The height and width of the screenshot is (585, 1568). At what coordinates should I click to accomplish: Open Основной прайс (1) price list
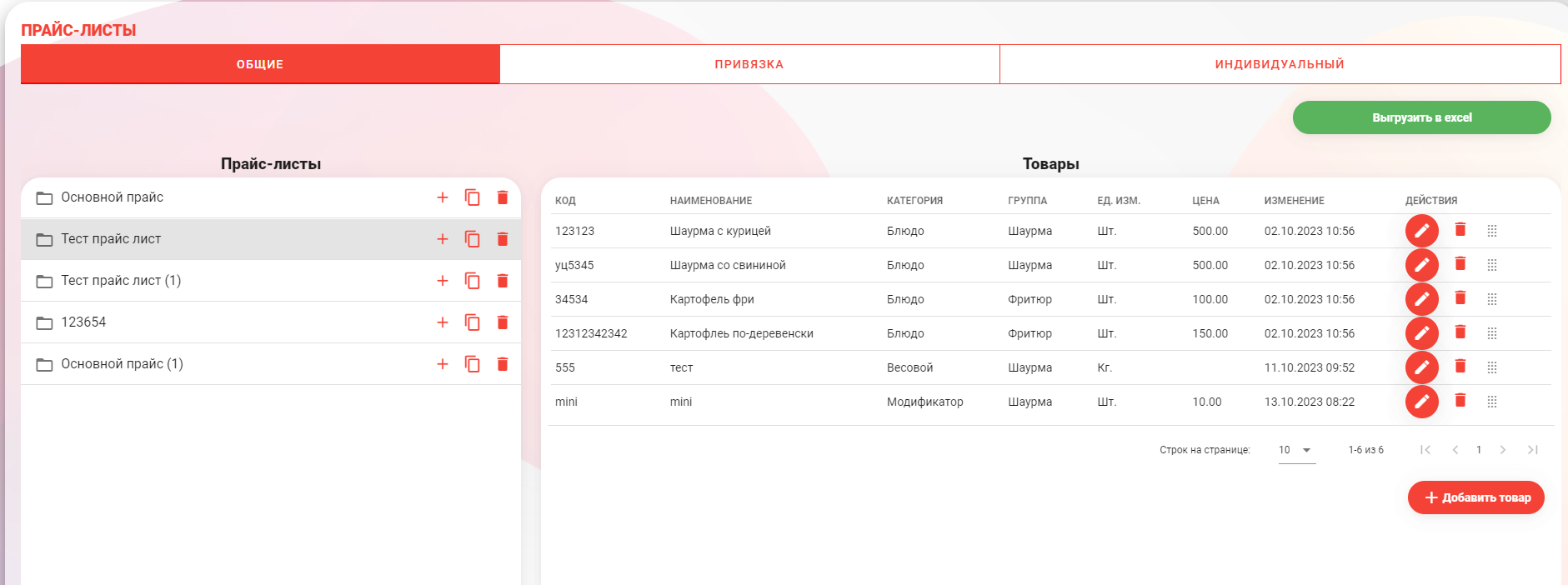click(x=122, y=364)
